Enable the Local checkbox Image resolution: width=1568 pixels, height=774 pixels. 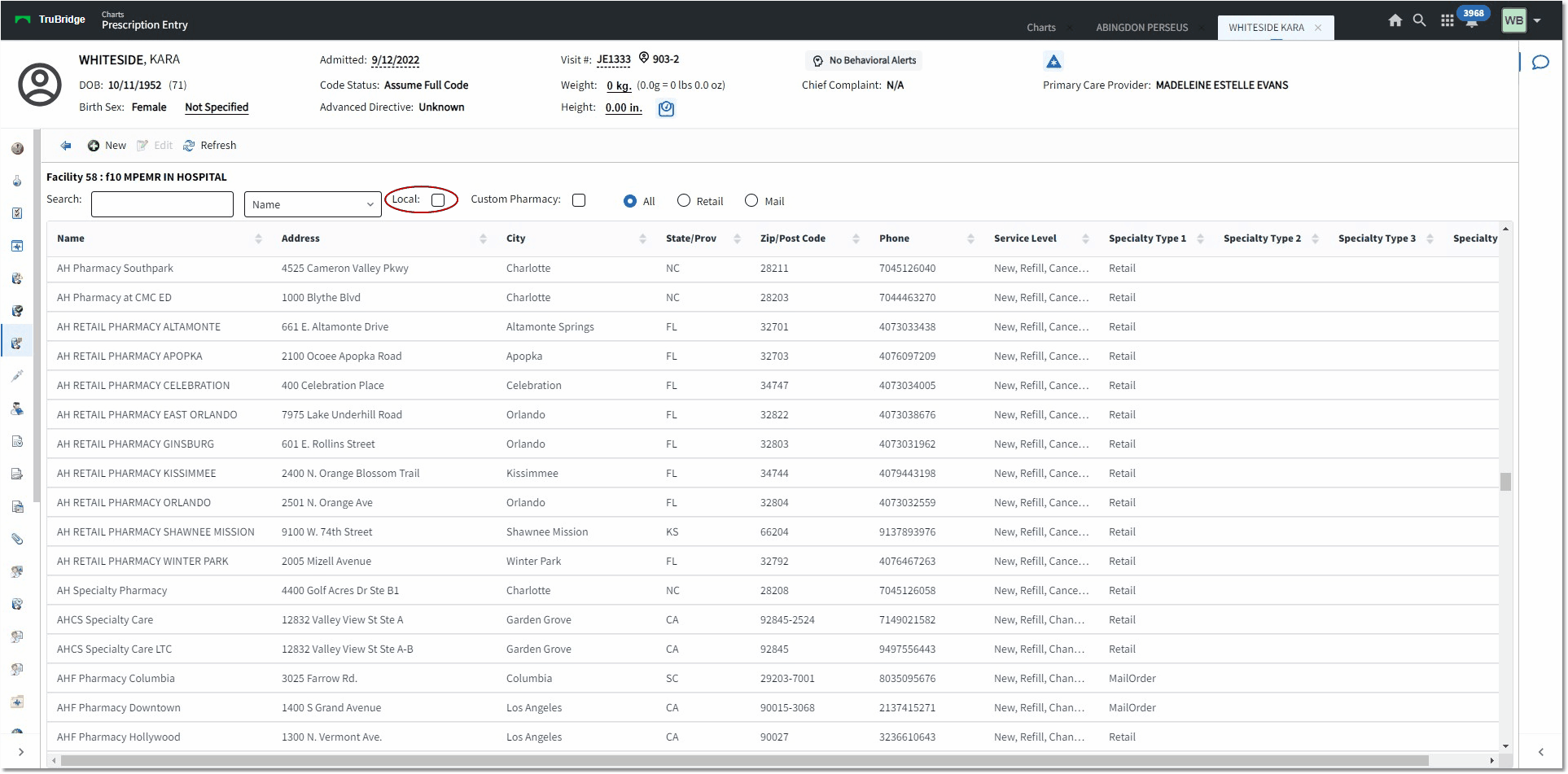pos(438,200)
